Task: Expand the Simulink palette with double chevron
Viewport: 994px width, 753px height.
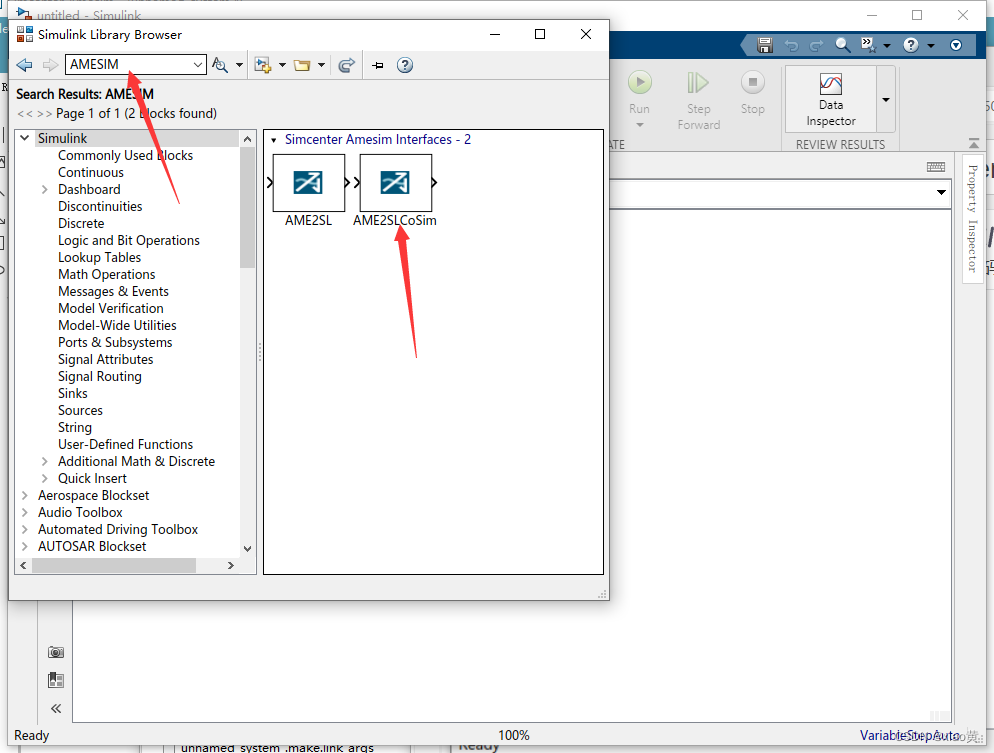Action: (56, 709)
